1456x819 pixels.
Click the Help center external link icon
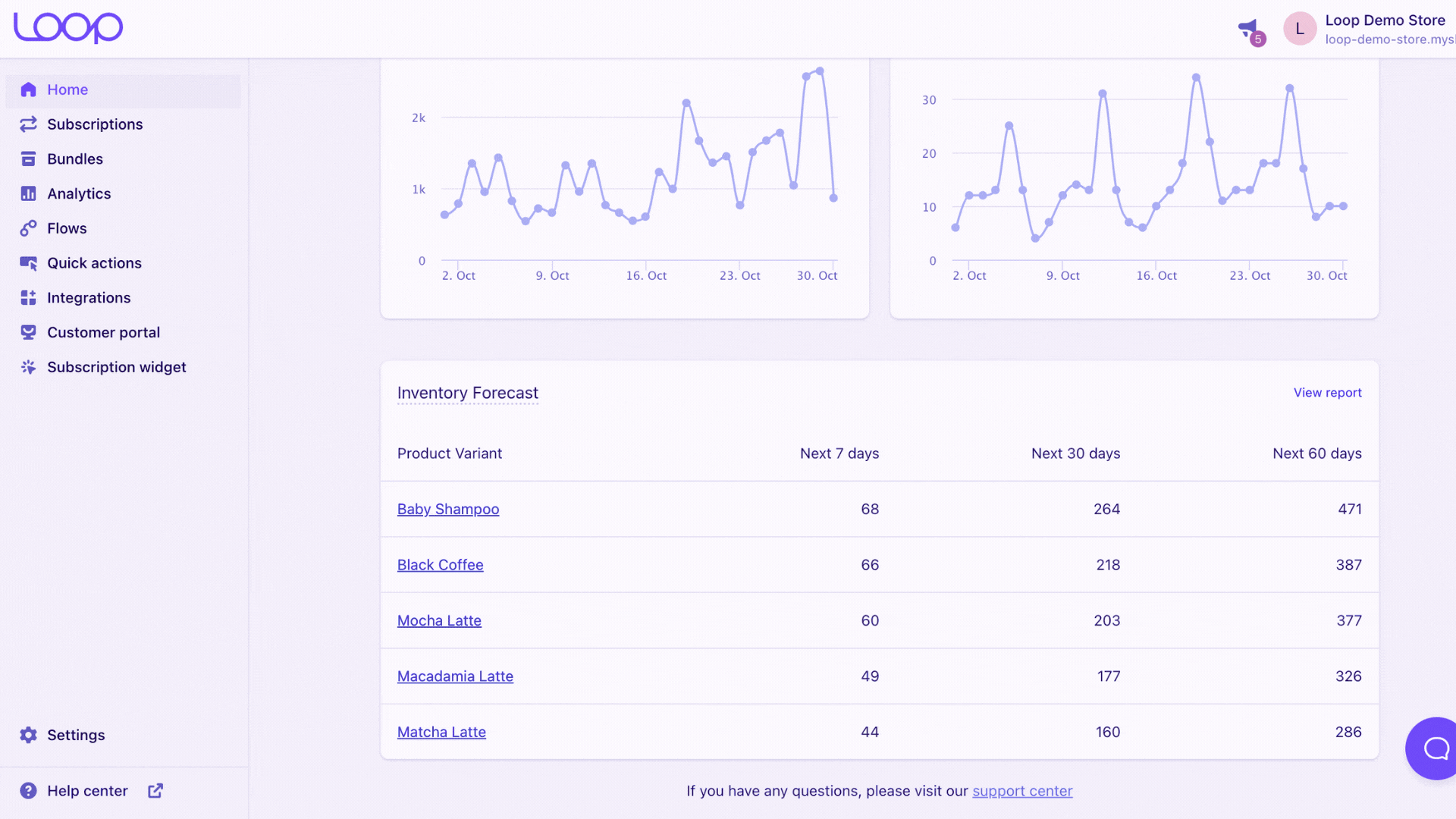[x=155, y=791]
